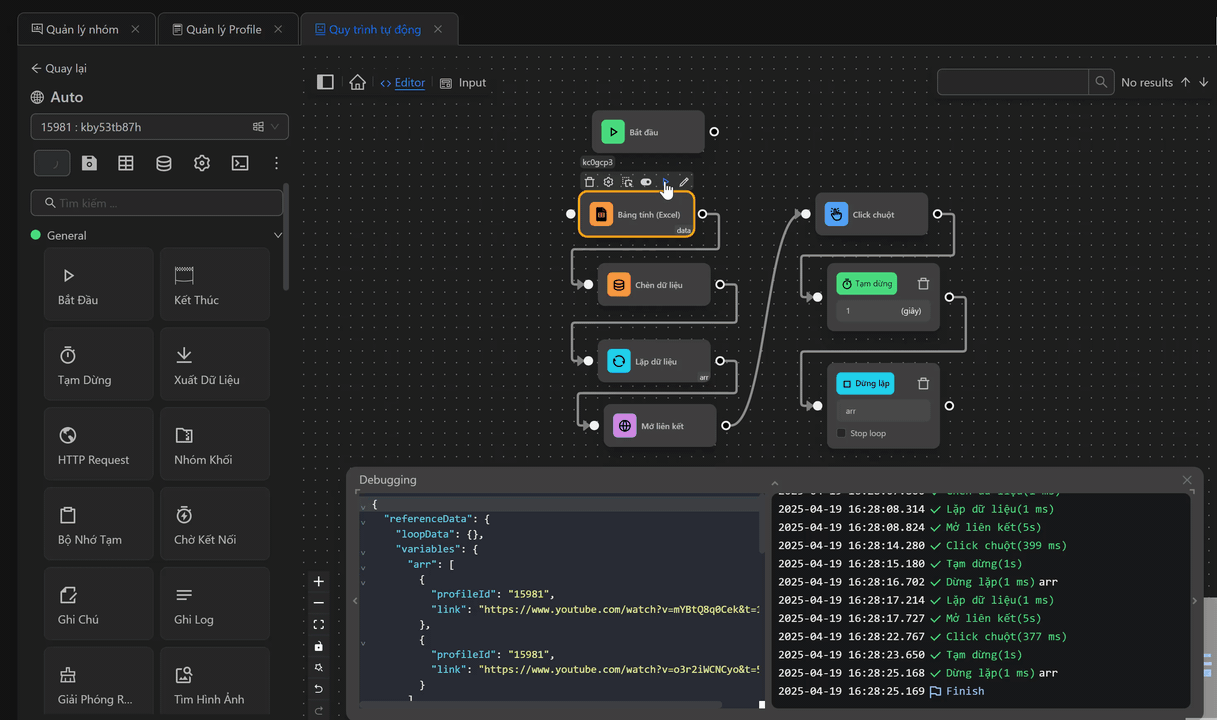Collapse the General blocks category
This screenshot has height=720, width=1217.
click(x=278, y=236)
